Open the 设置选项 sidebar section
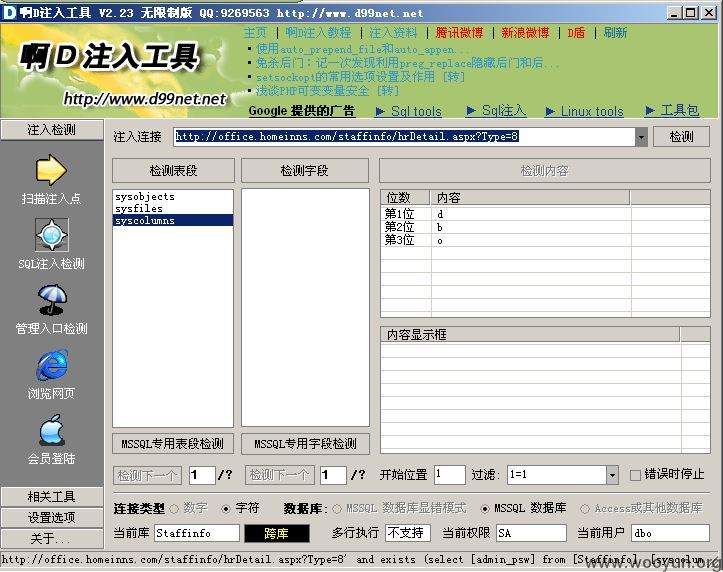This screenshot has width=723, height=572. point(52,518)
